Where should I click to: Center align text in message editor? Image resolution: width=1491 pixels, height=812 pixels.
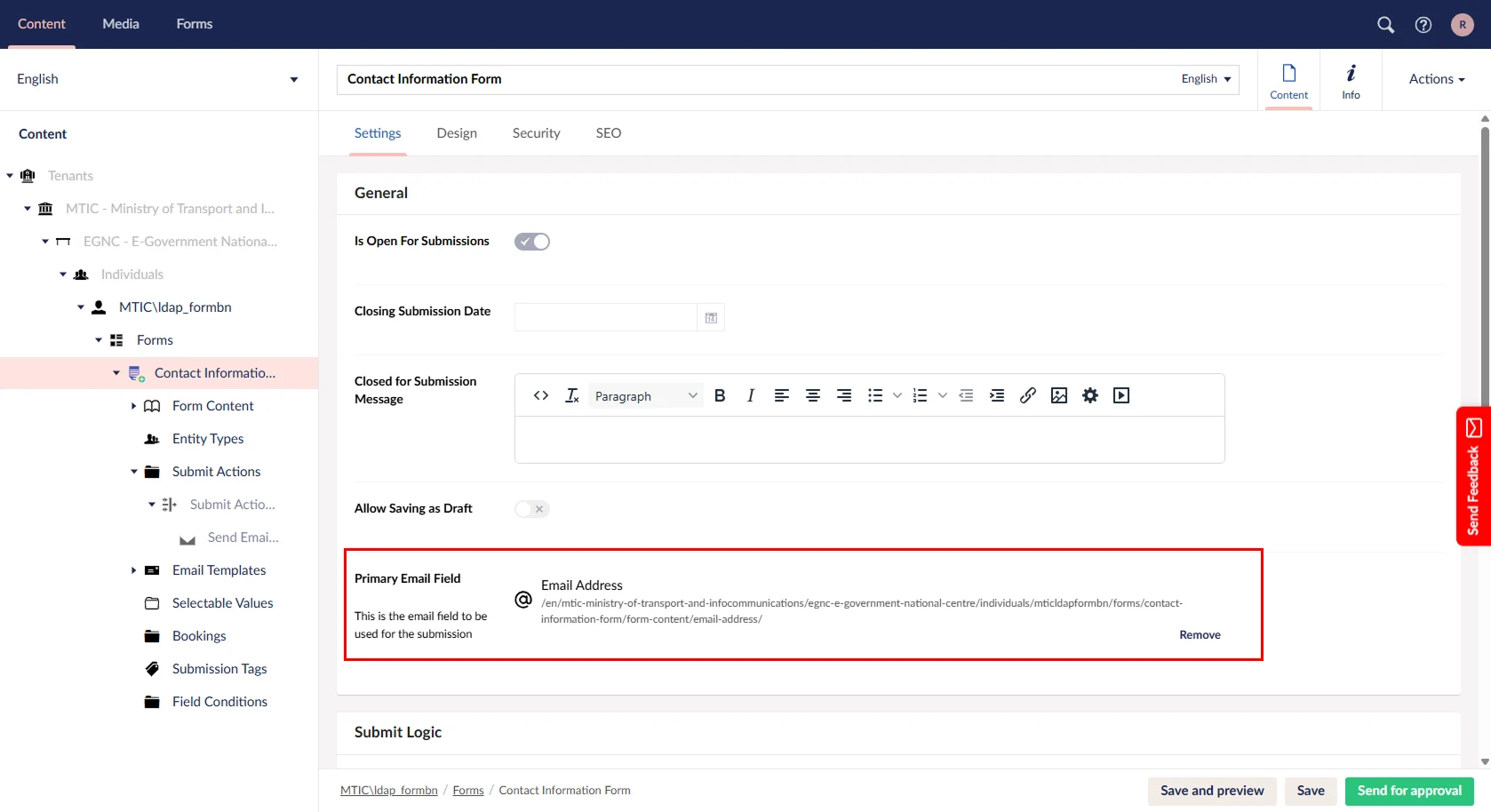(812, 395)
